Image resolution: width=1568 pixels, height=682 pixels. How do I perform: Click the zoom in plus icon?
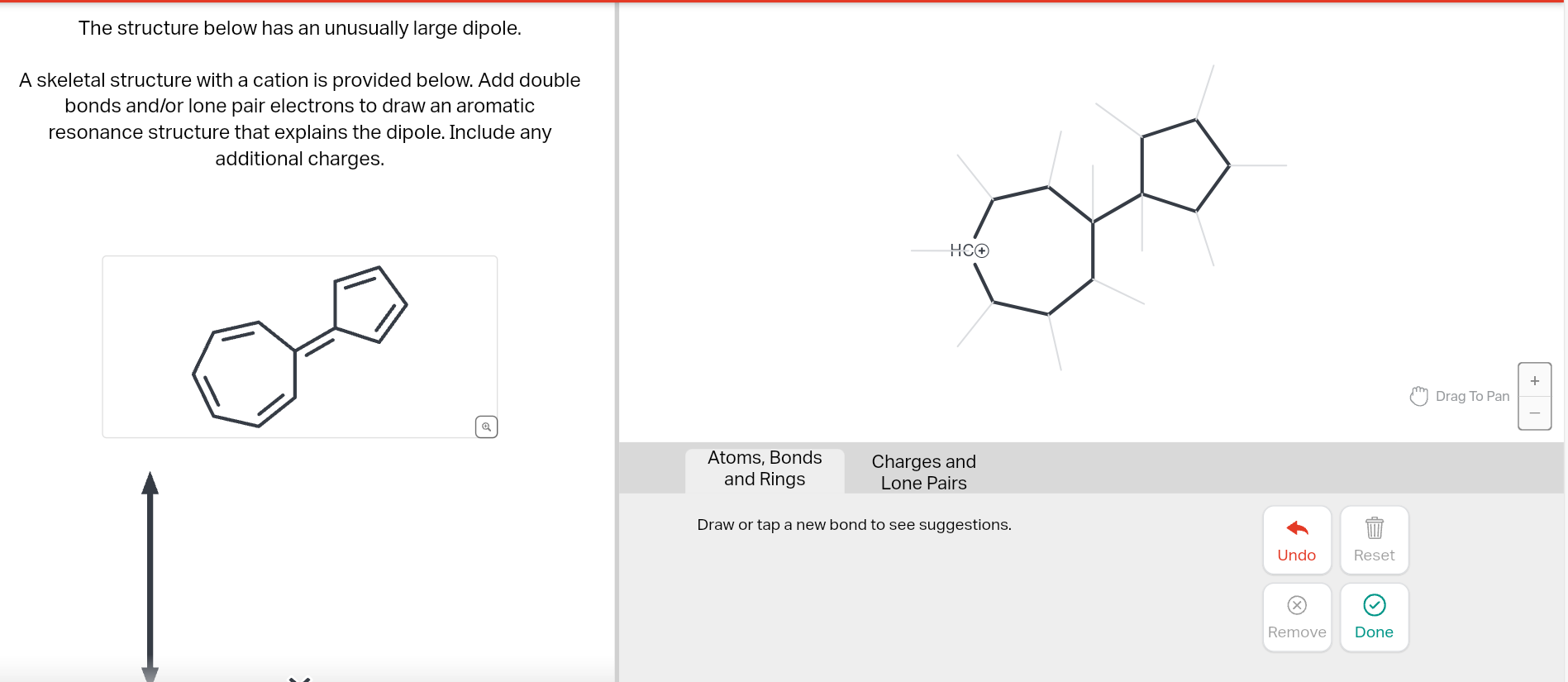coord(1534,379)
